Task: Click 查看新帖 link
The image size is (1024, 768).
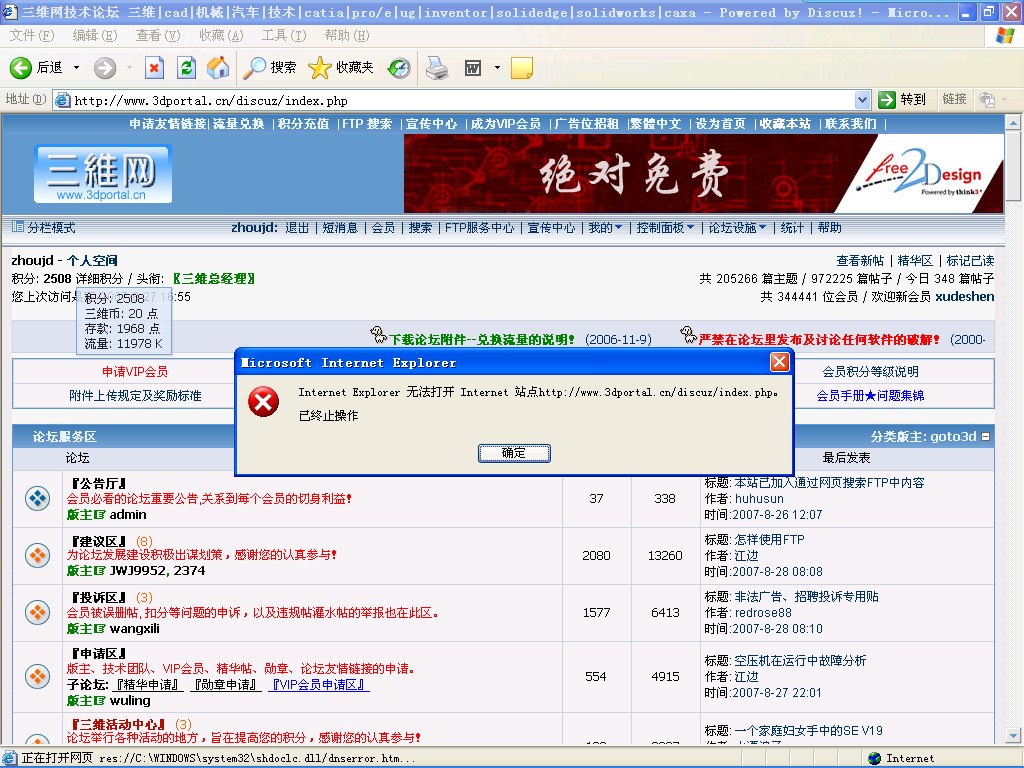Action: (860, 261)
